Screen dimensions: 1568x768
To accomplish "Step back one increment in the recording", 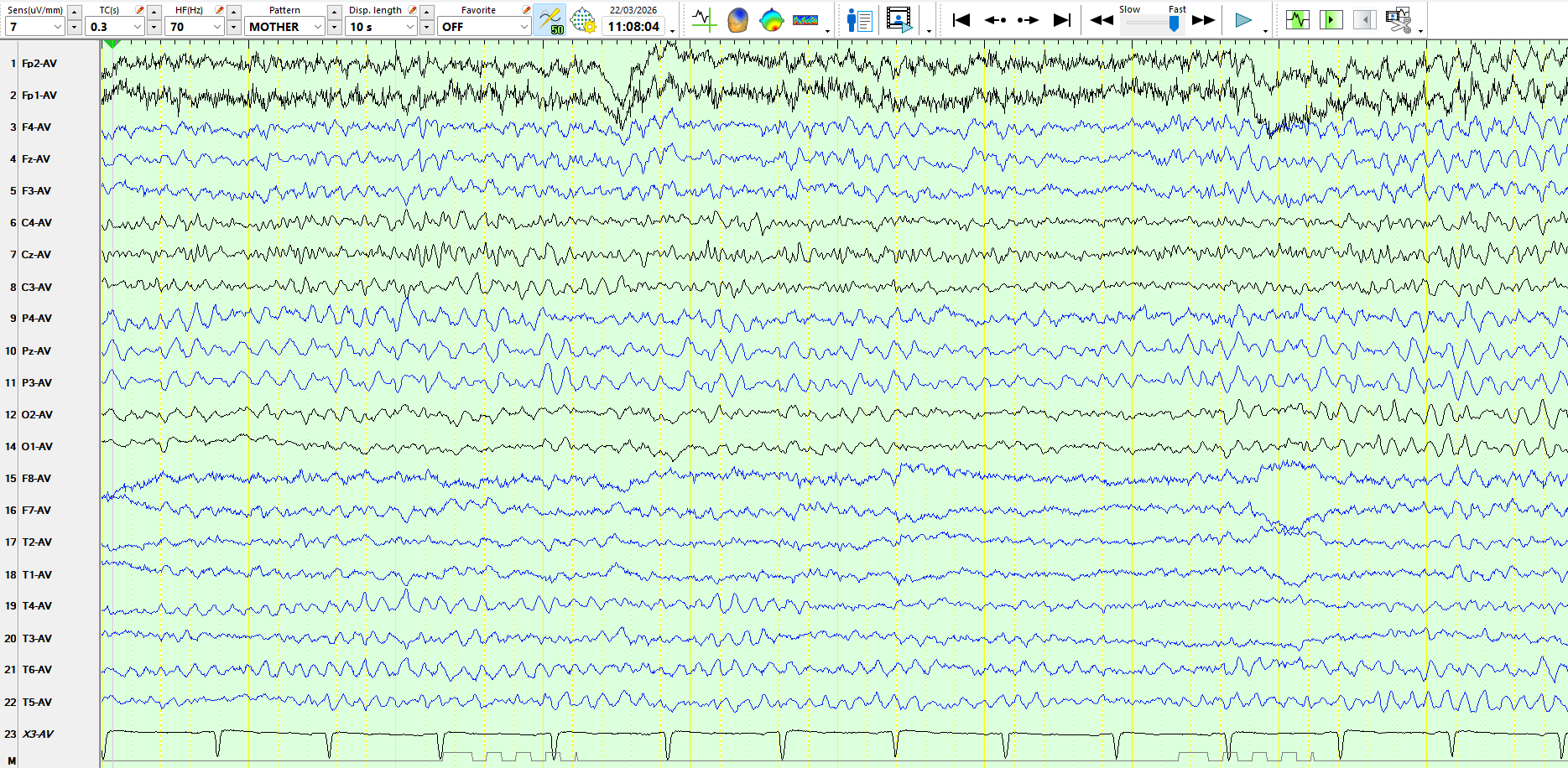I will [995, 20].
